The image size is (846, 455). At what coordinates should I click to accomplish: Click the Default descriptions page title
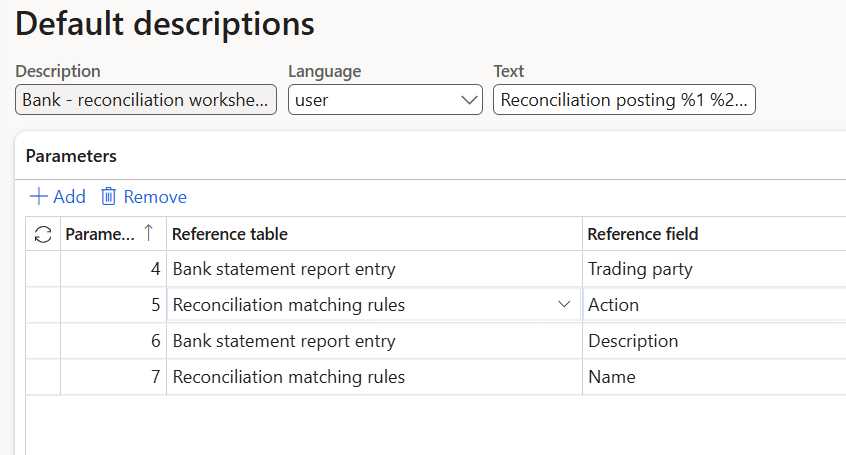(x=165, y=24)
